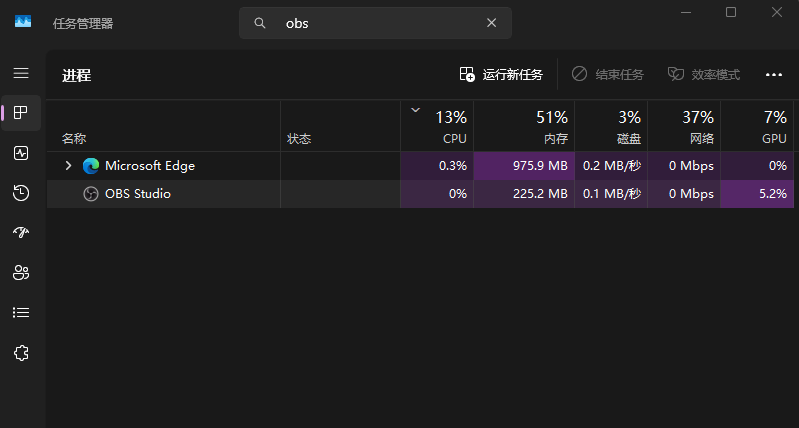The image size is (799, 428).
Task: Open the Users sidebar icon
Action: coord(21,273)
